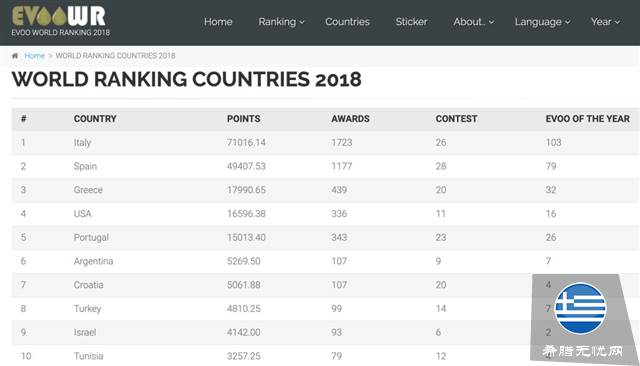
Task: Click USA's awards count 336
Action: (339, 213)
